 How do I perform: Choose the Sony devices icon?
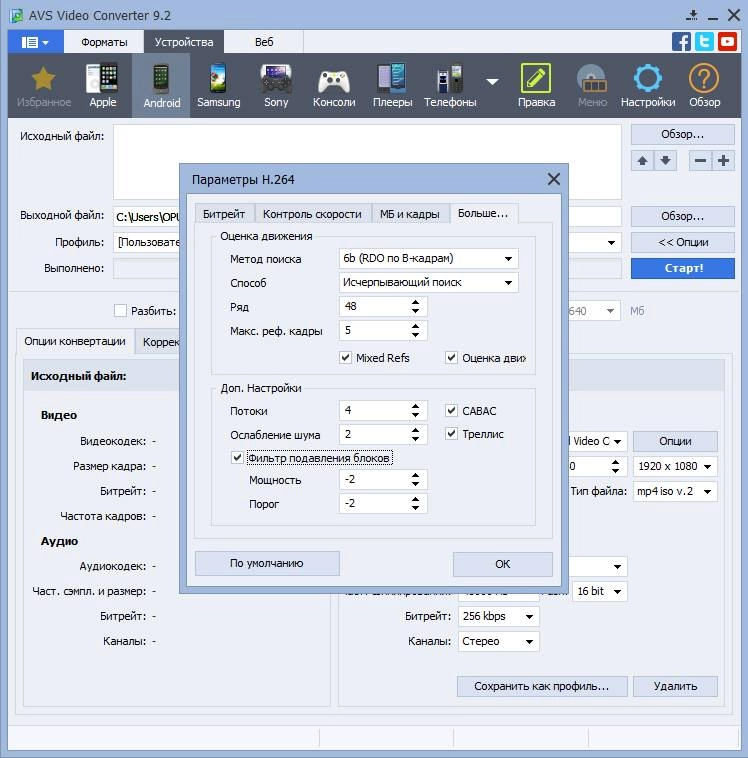pos(276,87)
